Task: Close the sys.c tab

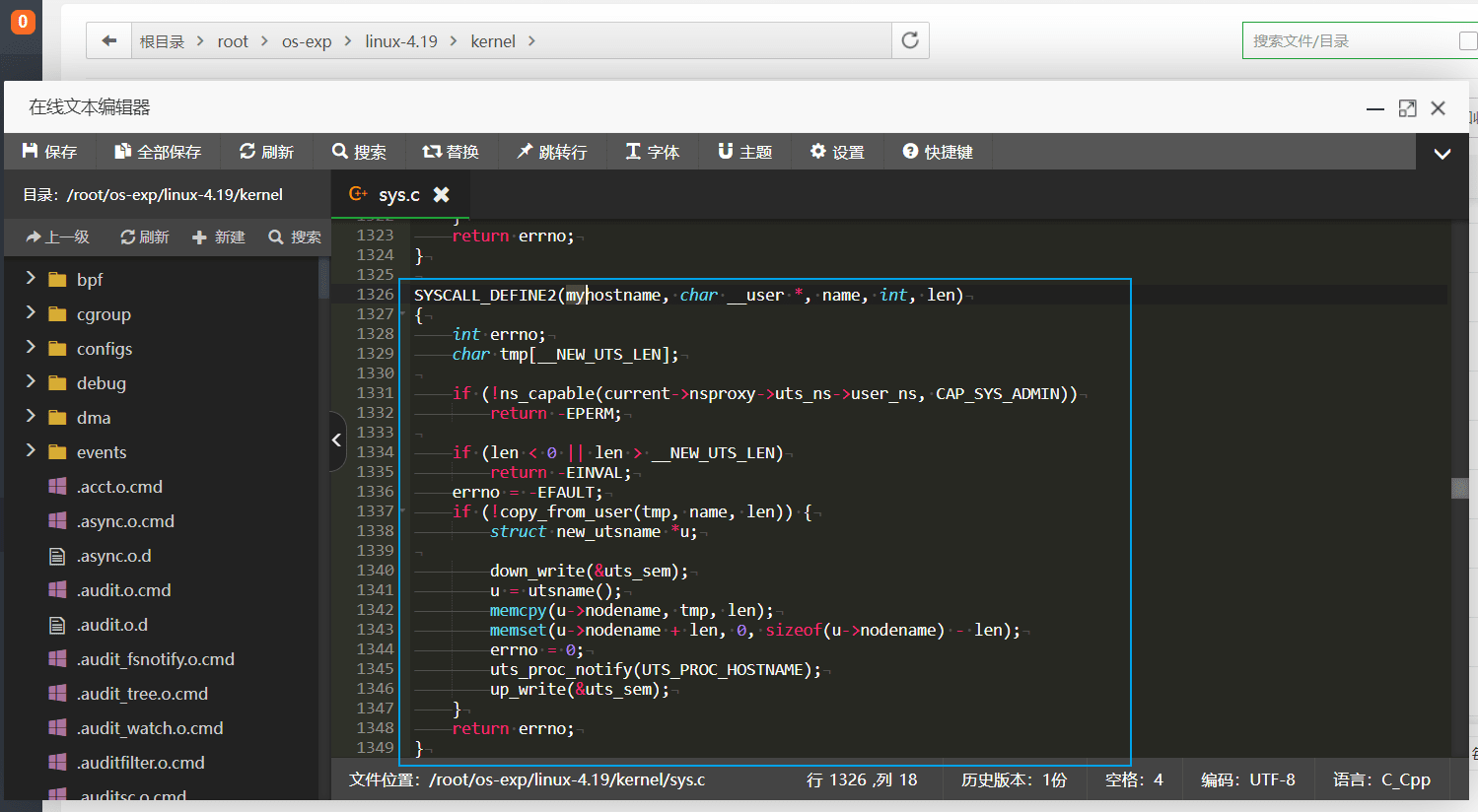Action: tap(442, 194)
